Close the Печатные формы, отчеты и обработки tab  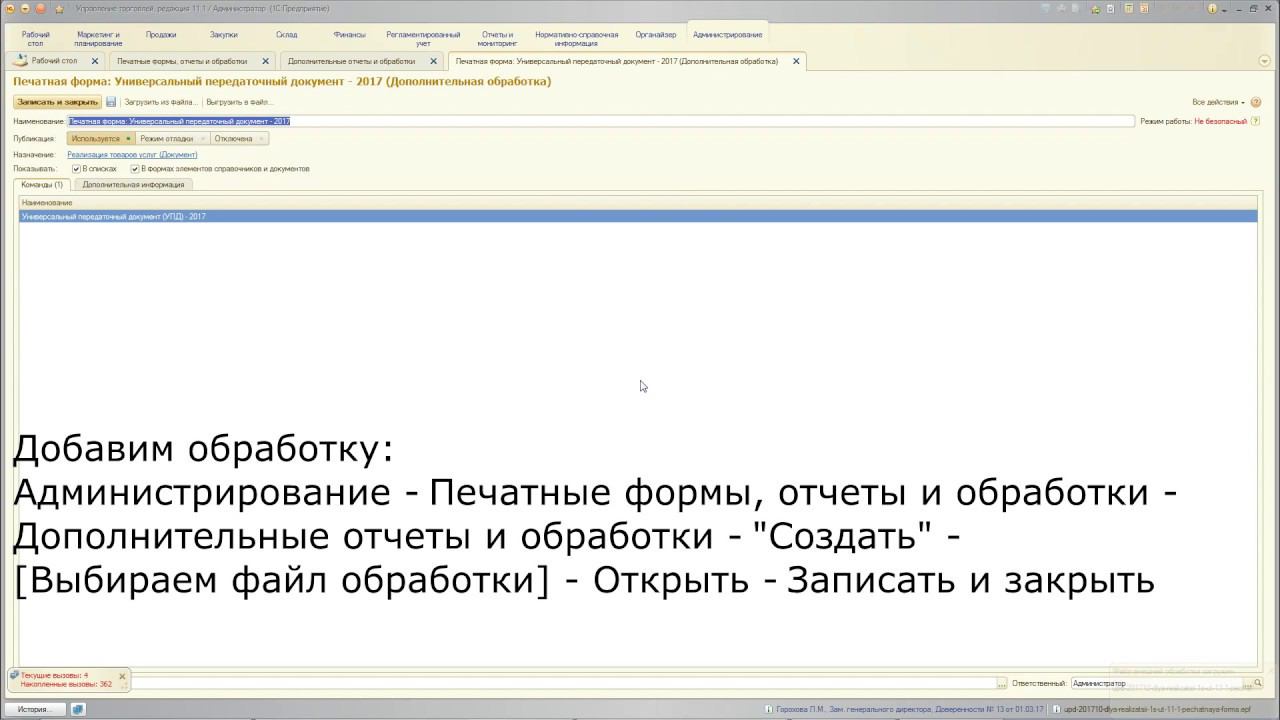(x=265, y=61)
